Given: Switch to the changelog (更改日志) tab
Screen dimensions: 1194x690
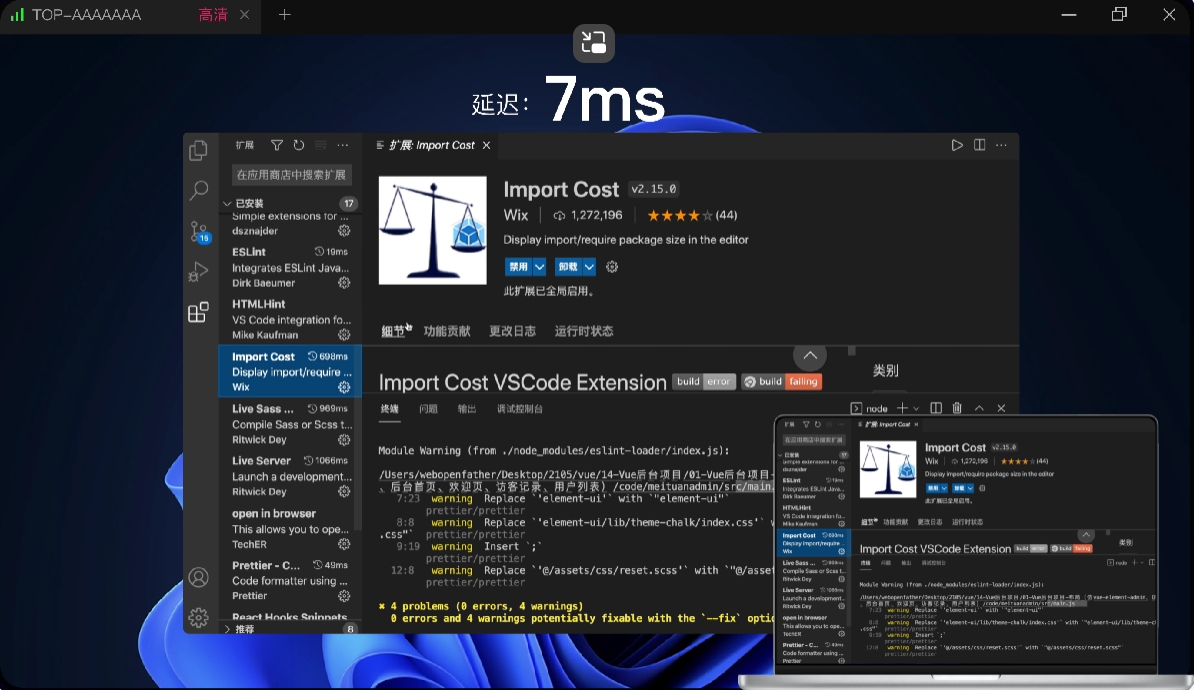Looking at the screenshot, I should 512,331.
